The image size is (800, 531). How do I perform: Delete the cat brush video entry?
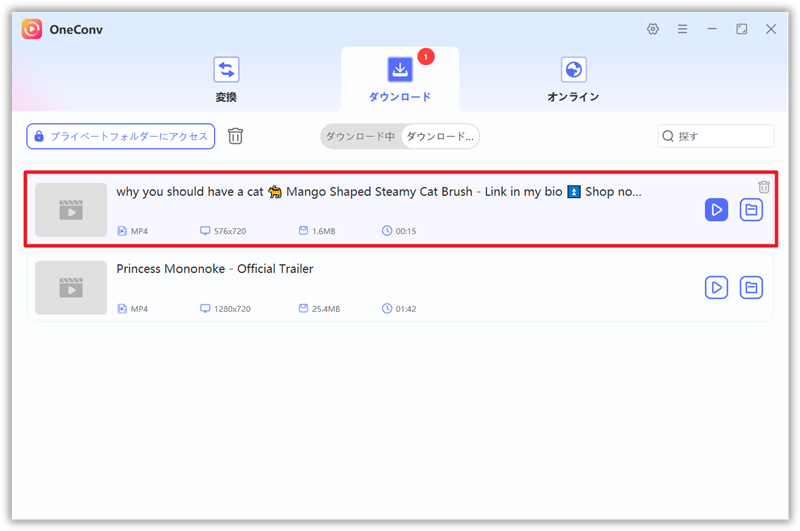tap(763, 187)
